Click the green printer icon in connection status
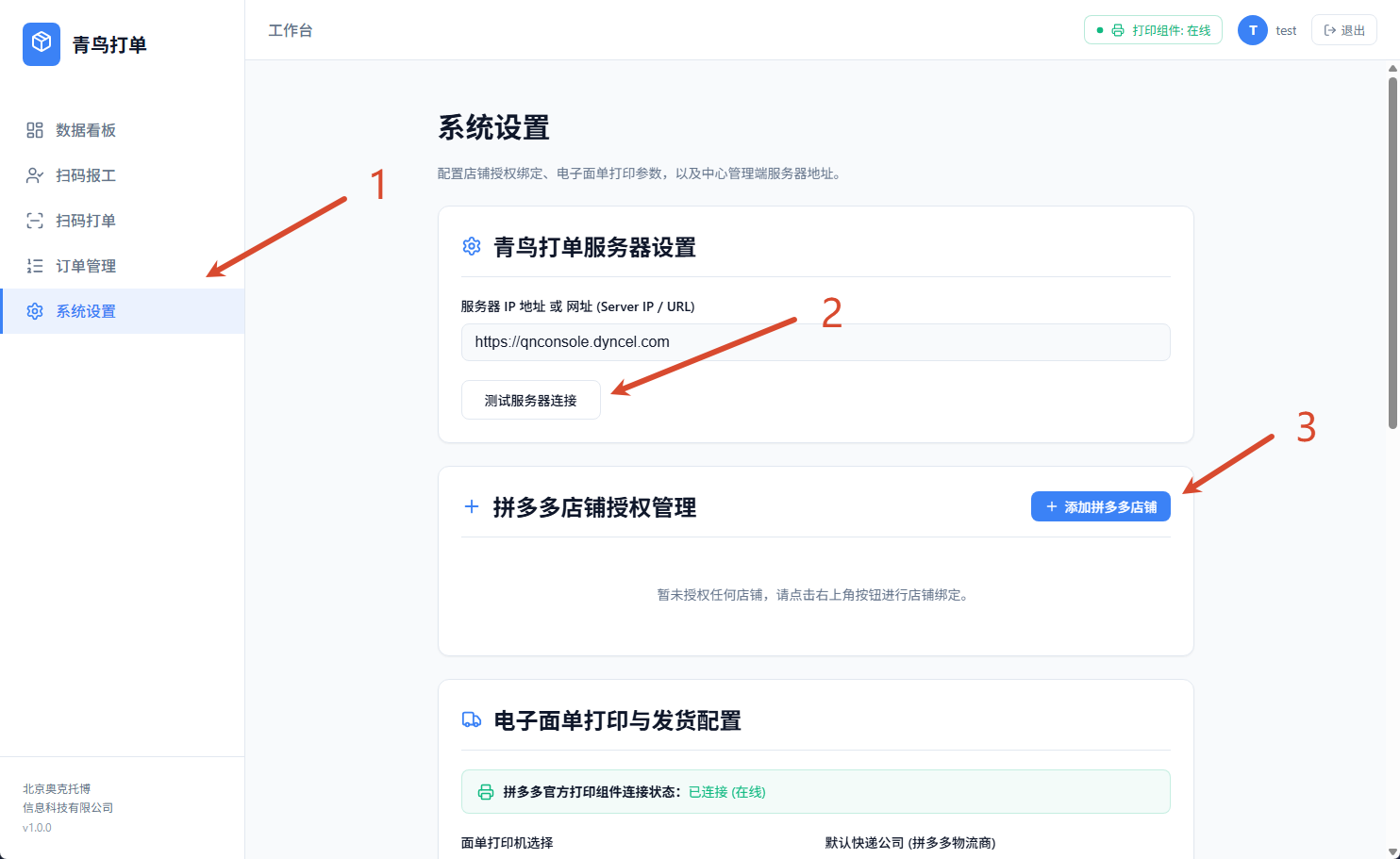The width and height of the screenshot is (1400, 859). click(486, 792)
